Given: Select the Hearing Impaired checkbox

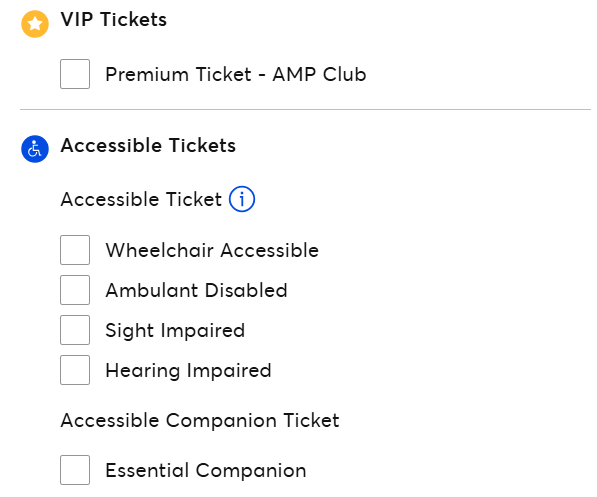Looking at the screenshot, I should click(x=75, y=370).
